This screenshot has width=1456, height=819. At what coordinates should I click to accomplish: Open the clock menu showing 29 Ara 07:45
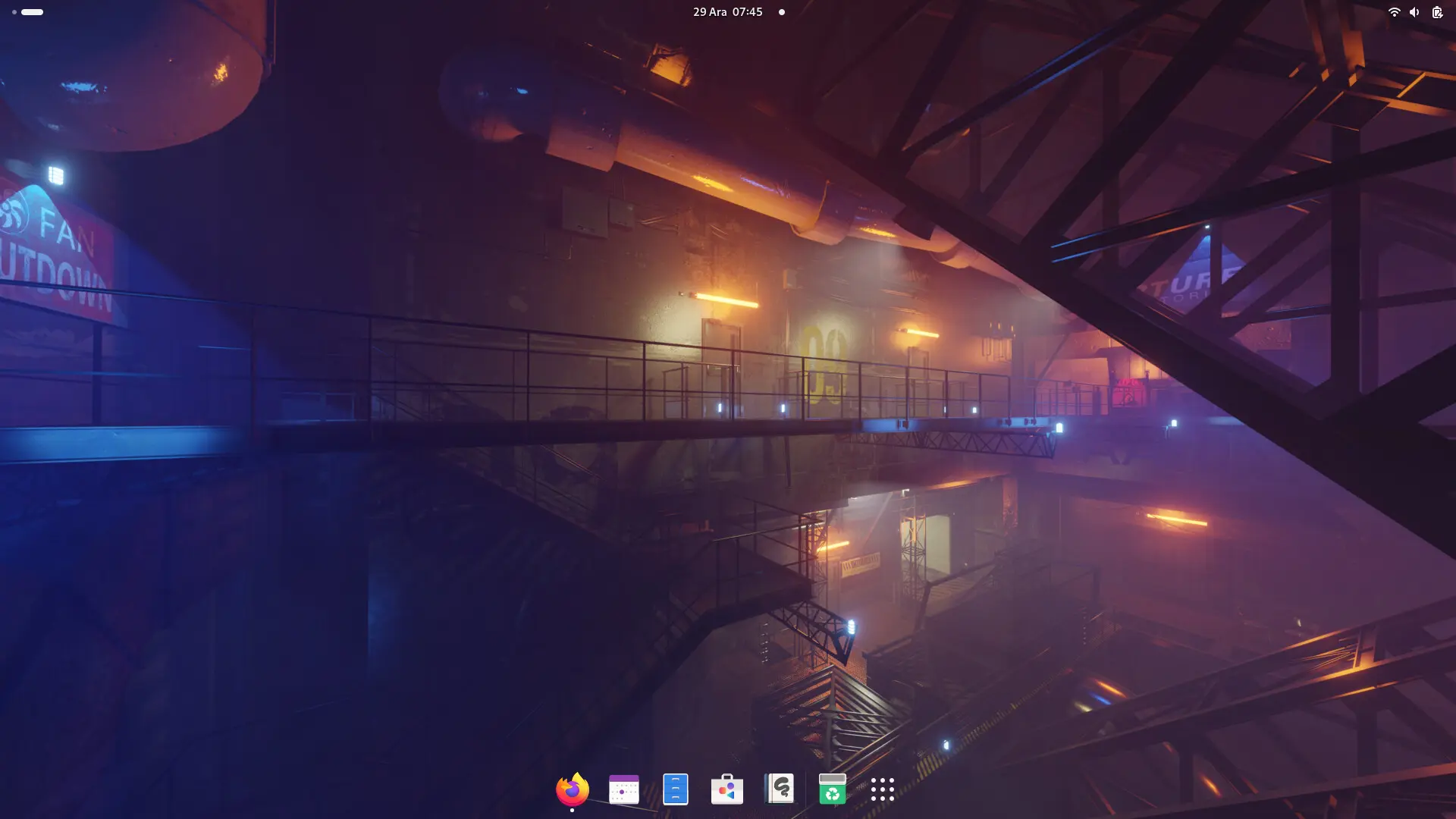pyautogui.click(x=728, y=12)
